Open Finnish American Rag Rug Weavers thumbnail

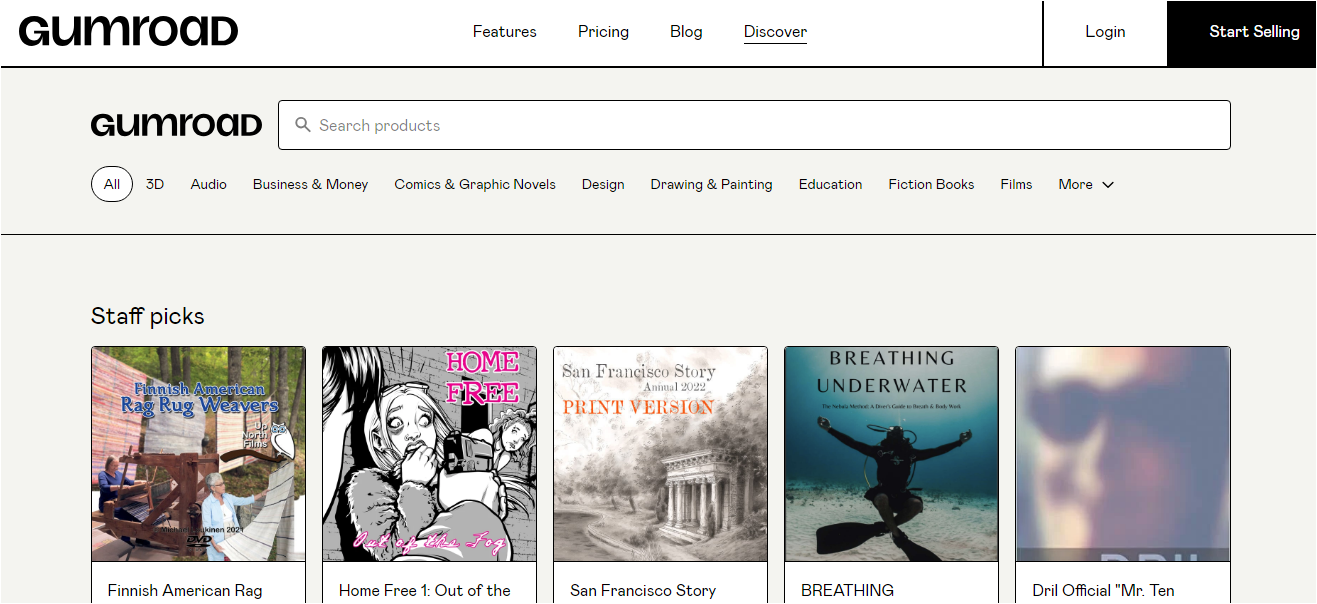click(x=198, y=454)
